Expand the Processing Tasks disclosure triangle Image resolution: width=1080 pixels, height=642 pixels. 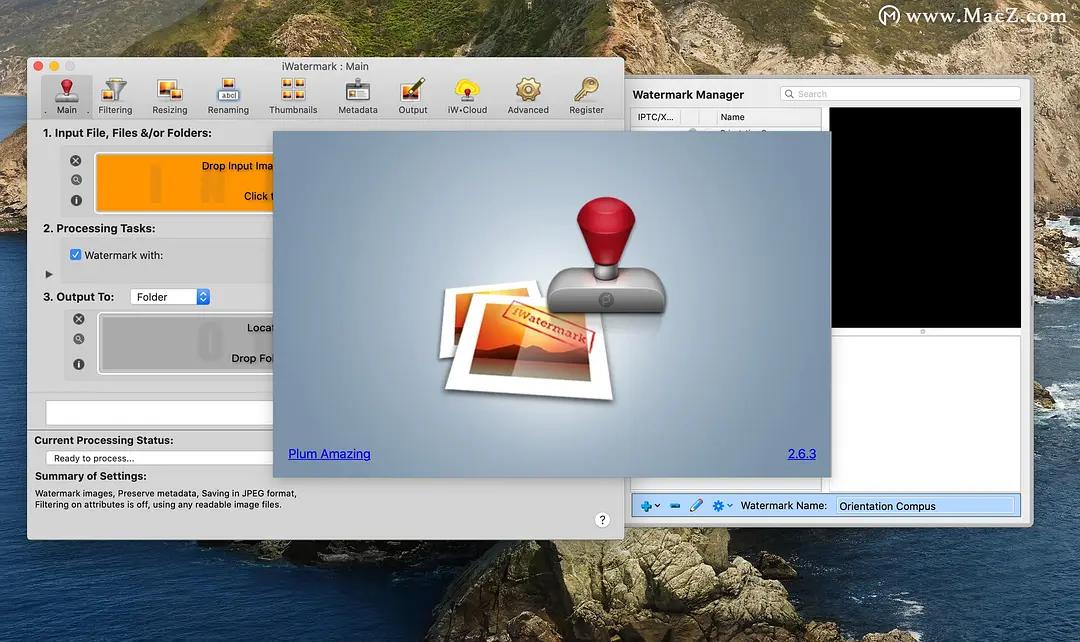click(x=49, y=274)
